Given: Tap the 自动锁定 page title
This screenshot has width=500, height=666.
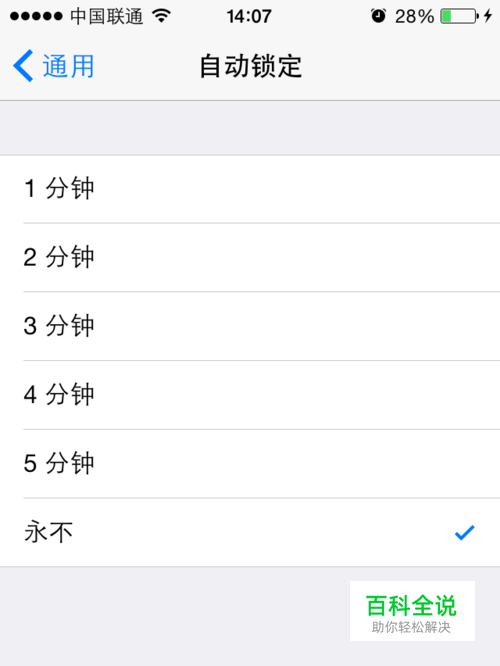Looking at the screenshot, I should (251, 66).
